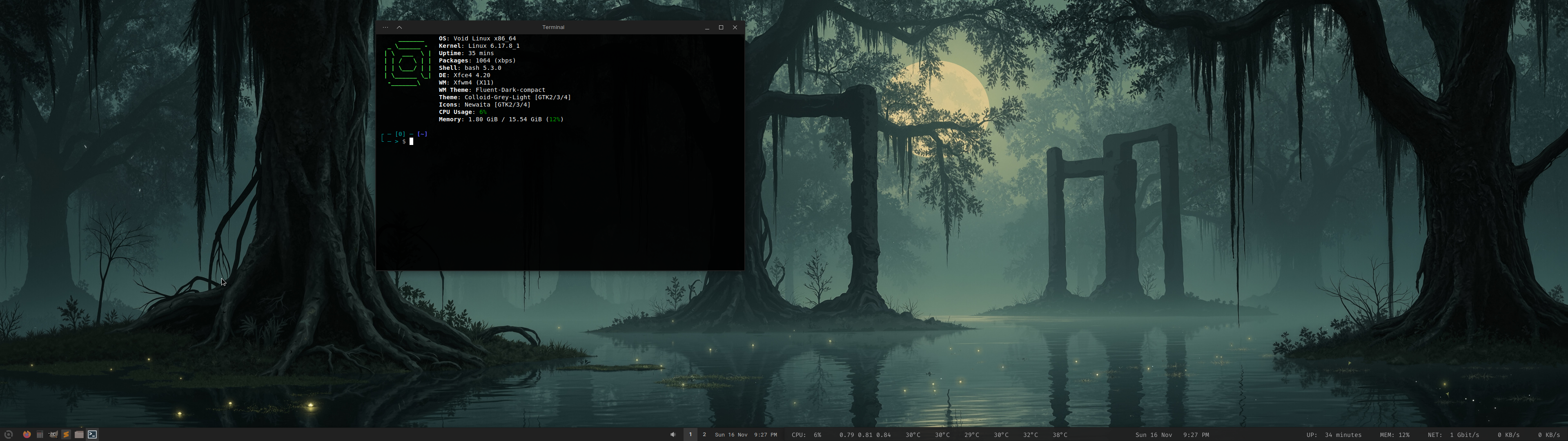Switch to workspace 1
1568x441 pixels.
point(690,434)
